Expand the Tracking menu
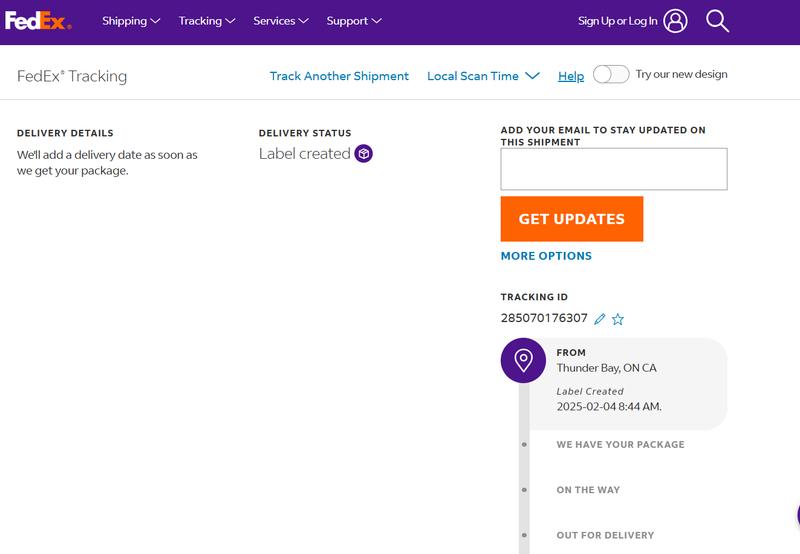800x554 pixels. click(207, 21)
